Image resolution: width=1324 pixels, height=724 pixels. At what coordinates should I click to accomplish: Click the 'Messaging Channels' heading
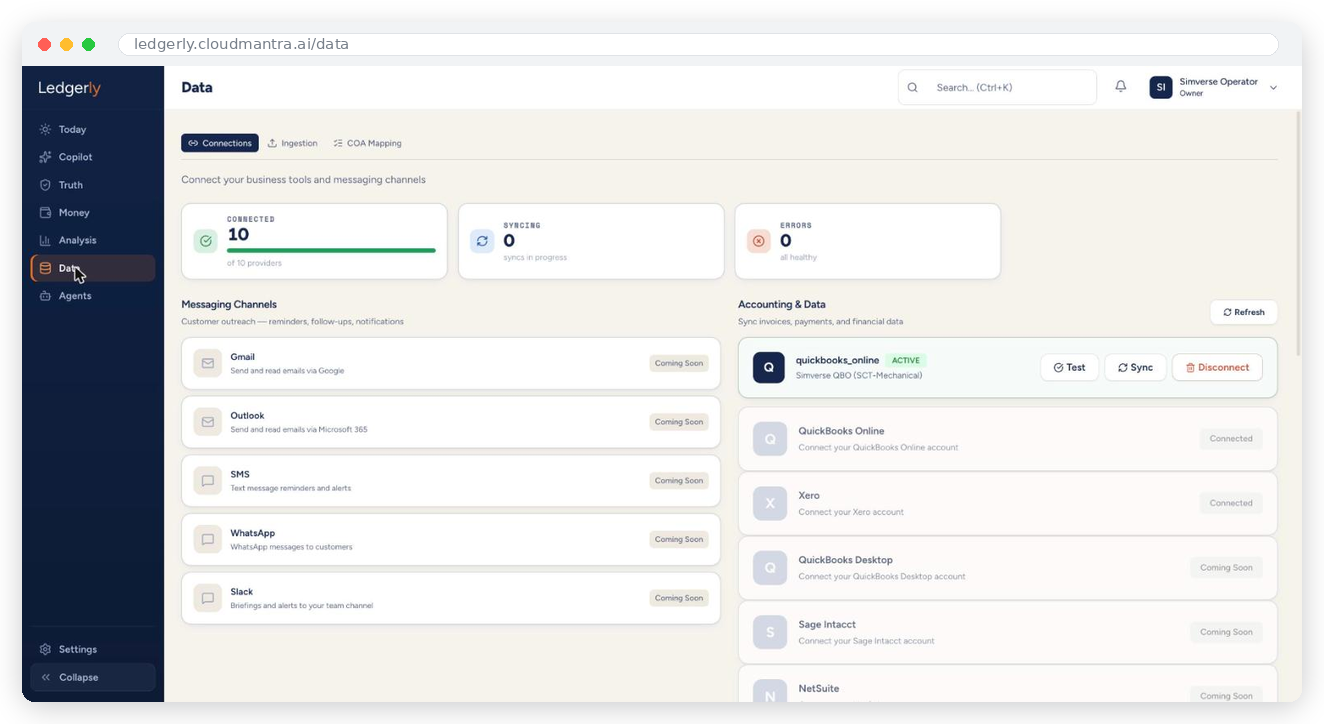coord(229,304)
